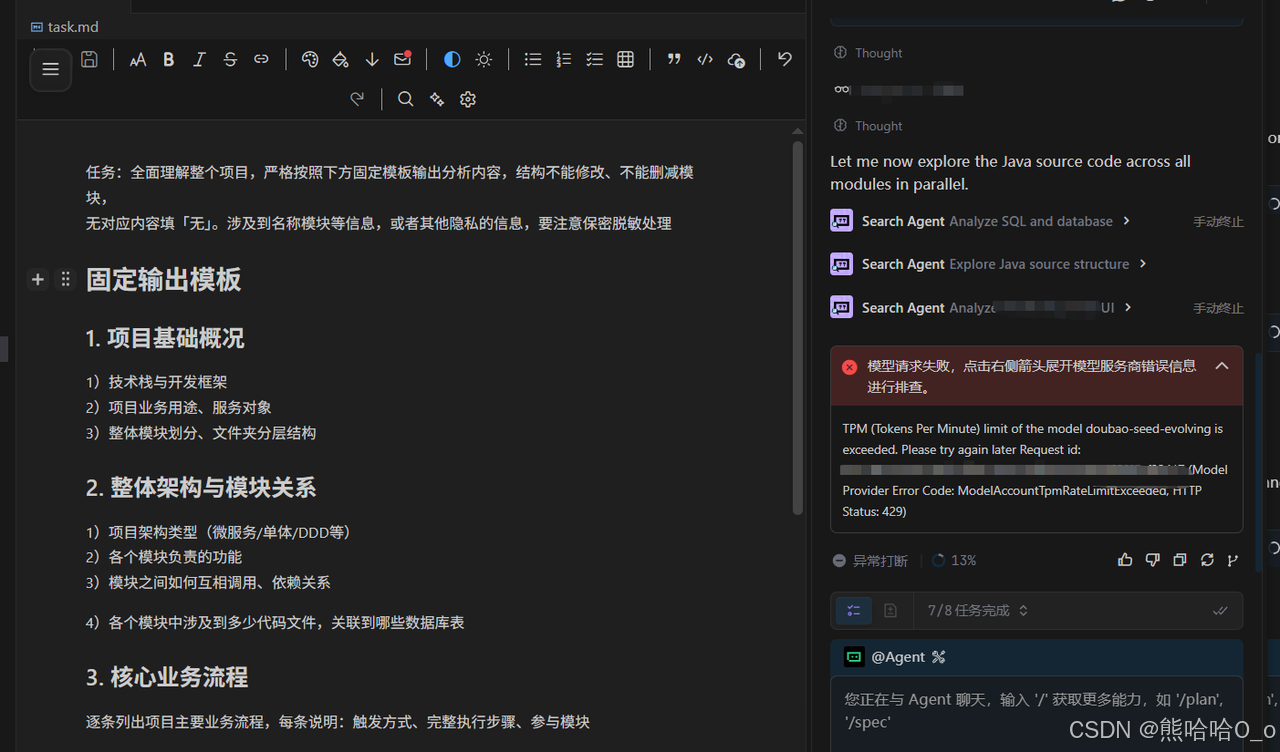Switch to light mode sun icon
Image resolution: width=1280 pixels, height=752 pixels.
484,60
